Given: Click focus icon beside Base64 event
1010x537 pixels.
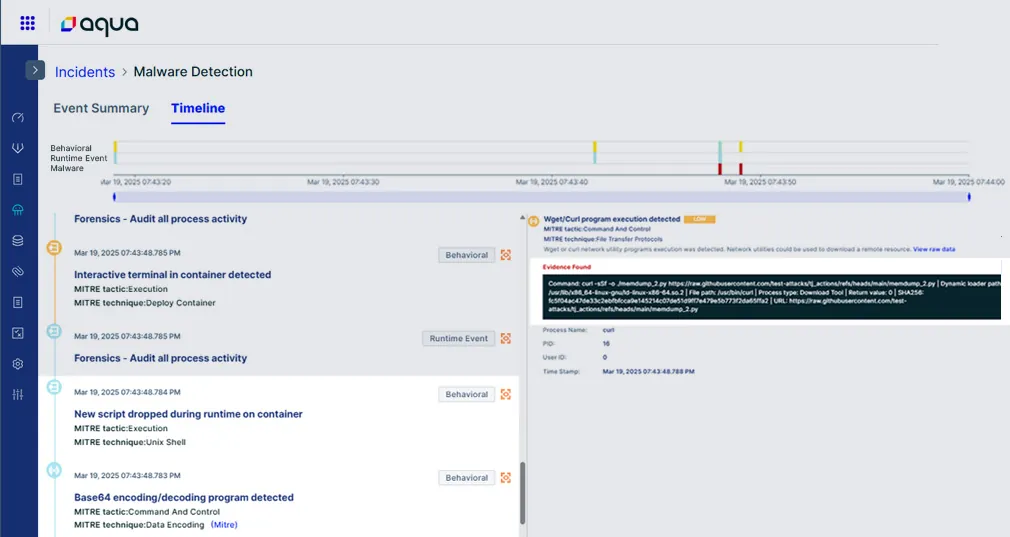Looking at the screenshot, I should (x=506, y=478).
